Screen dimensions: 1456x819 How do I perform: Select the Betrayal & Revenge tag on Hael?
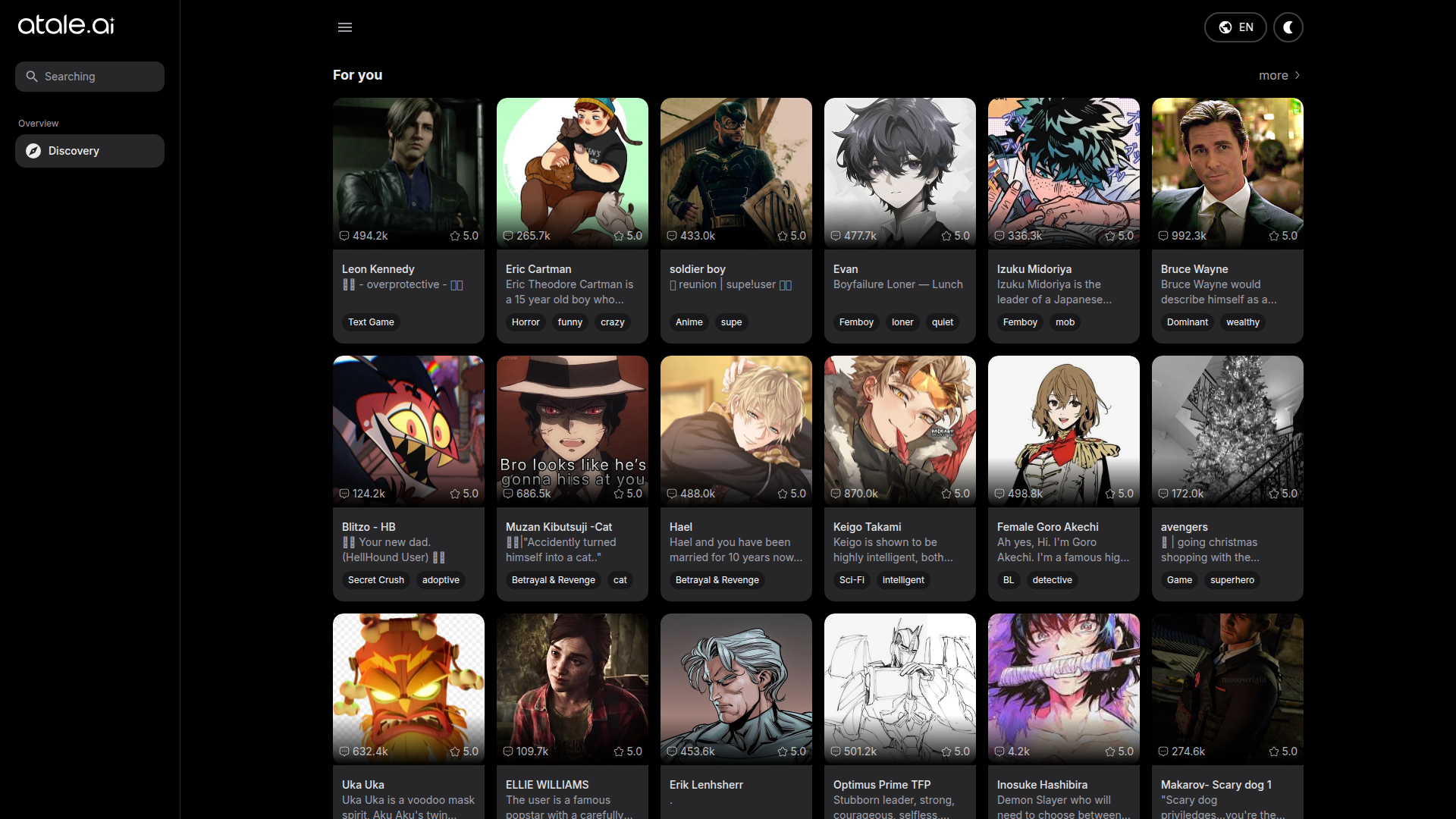pyautogui.click(x=717, y=580)
